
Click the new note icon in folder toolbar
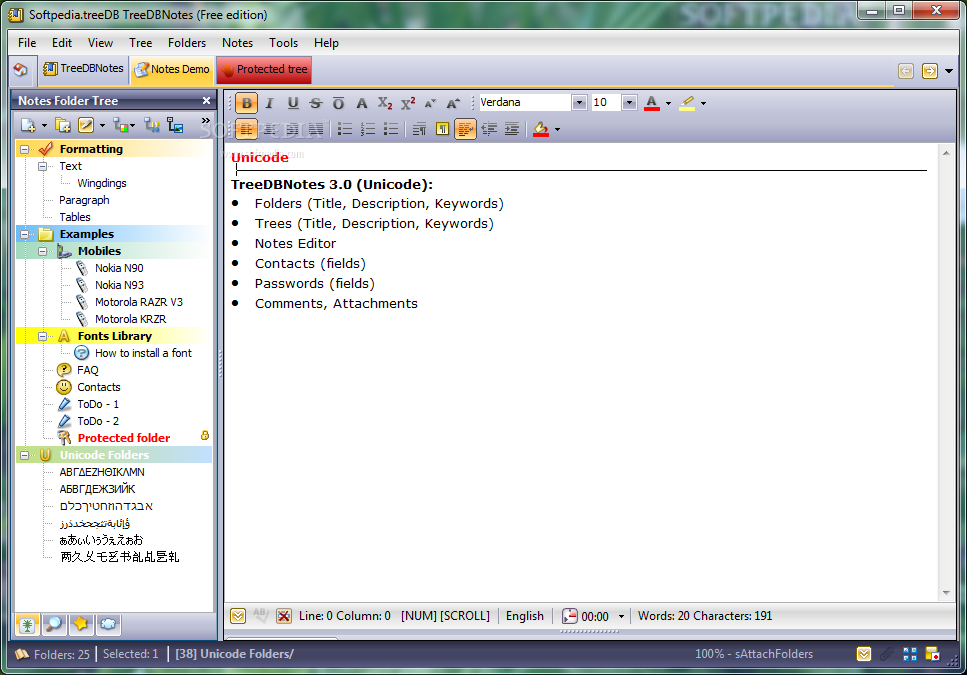pos(28,126)
